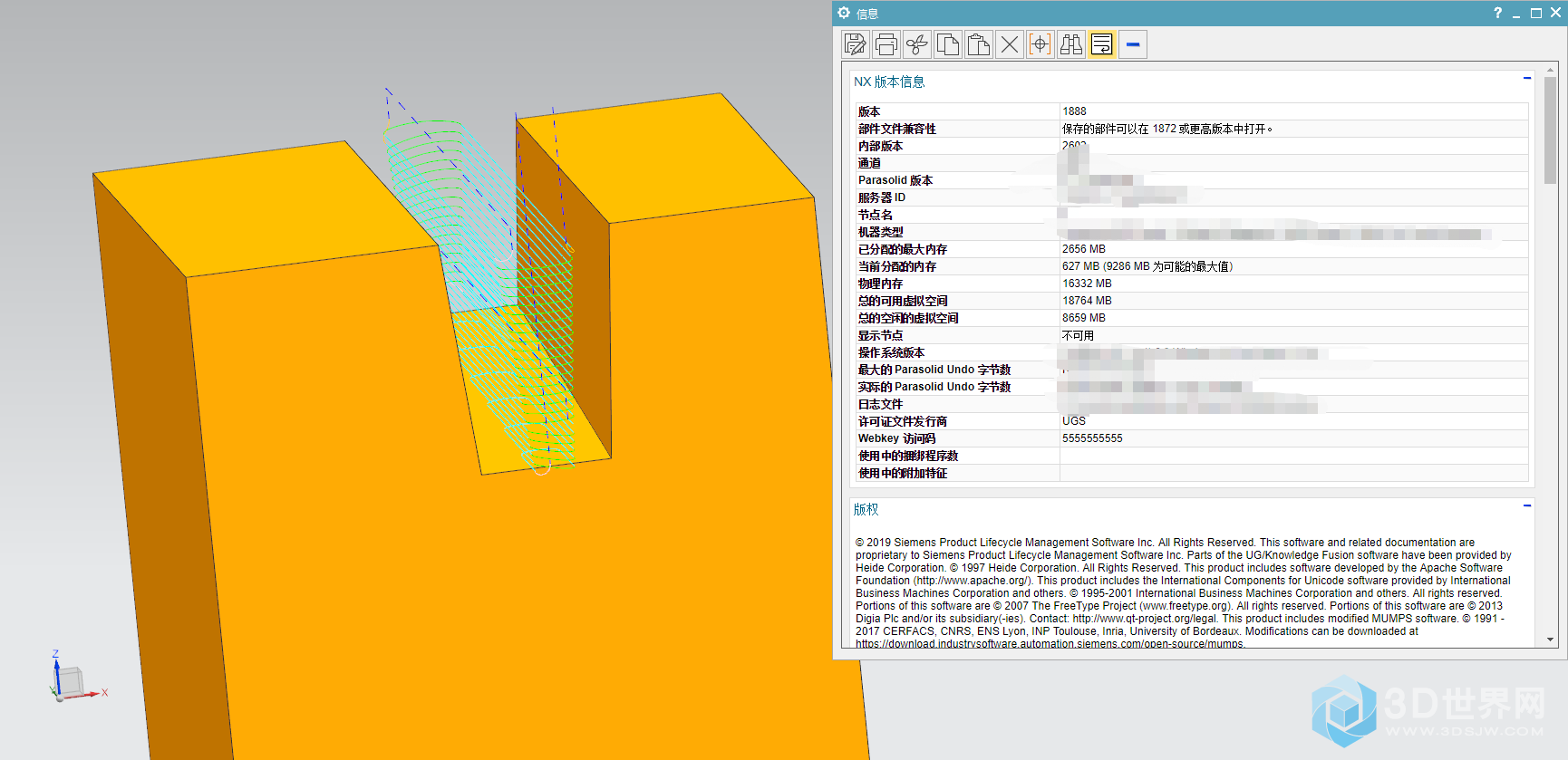1568x760 pixels.
Task: Click the scrollbar down arrow in info window
Action: [1550, 640]
